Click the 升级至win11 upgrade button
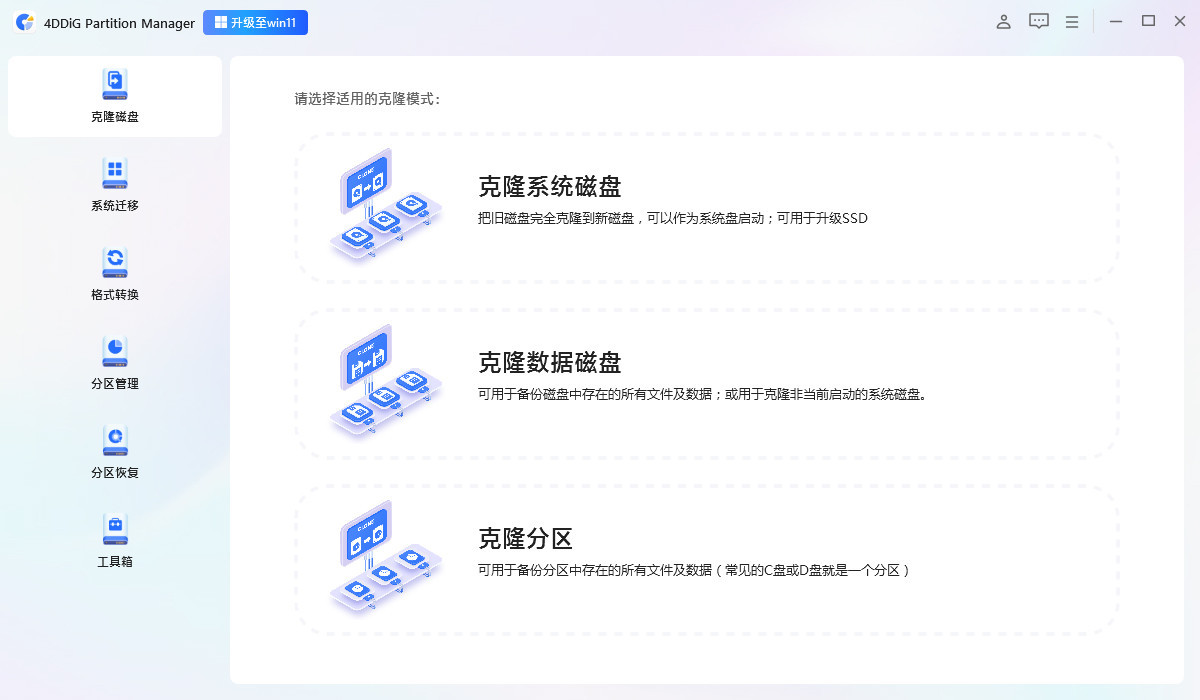This screenshot has height=700, width=1200. tap(255, 21)
